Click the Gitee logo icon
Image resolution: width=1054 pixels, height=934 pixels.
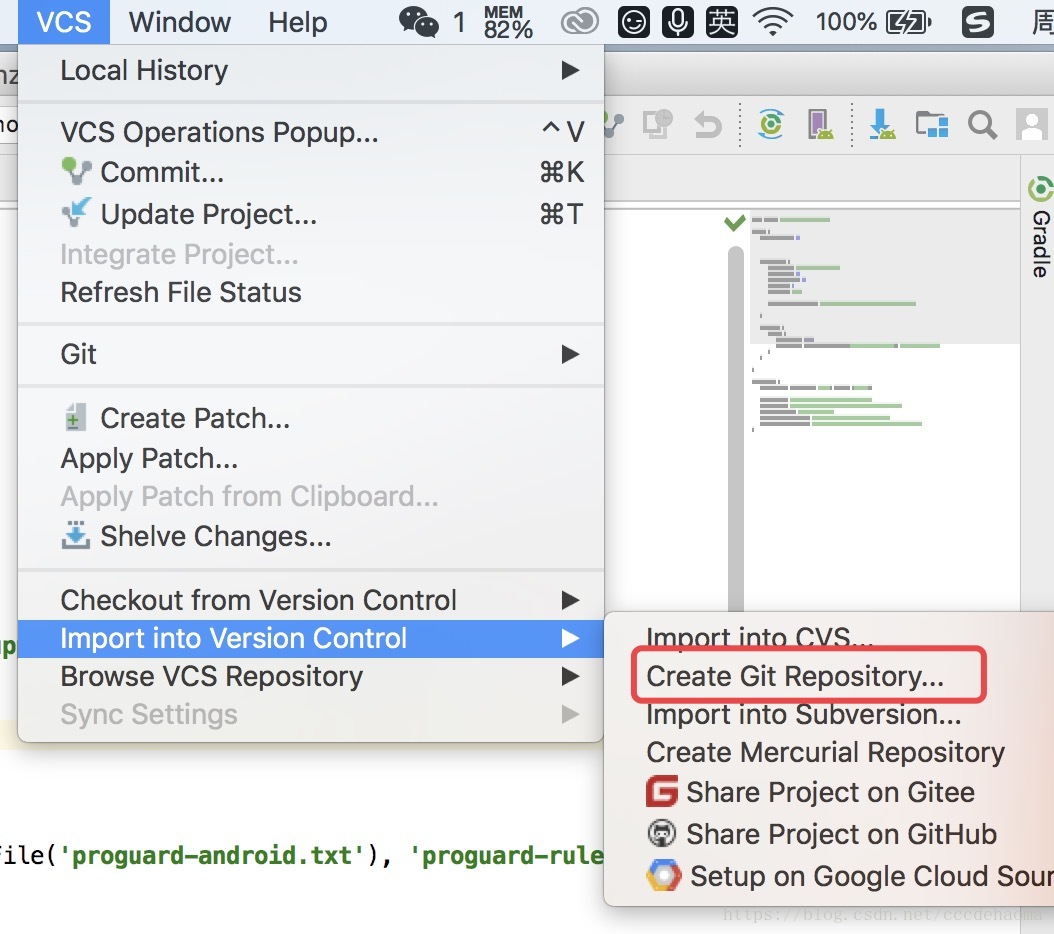tap(662, 791)
